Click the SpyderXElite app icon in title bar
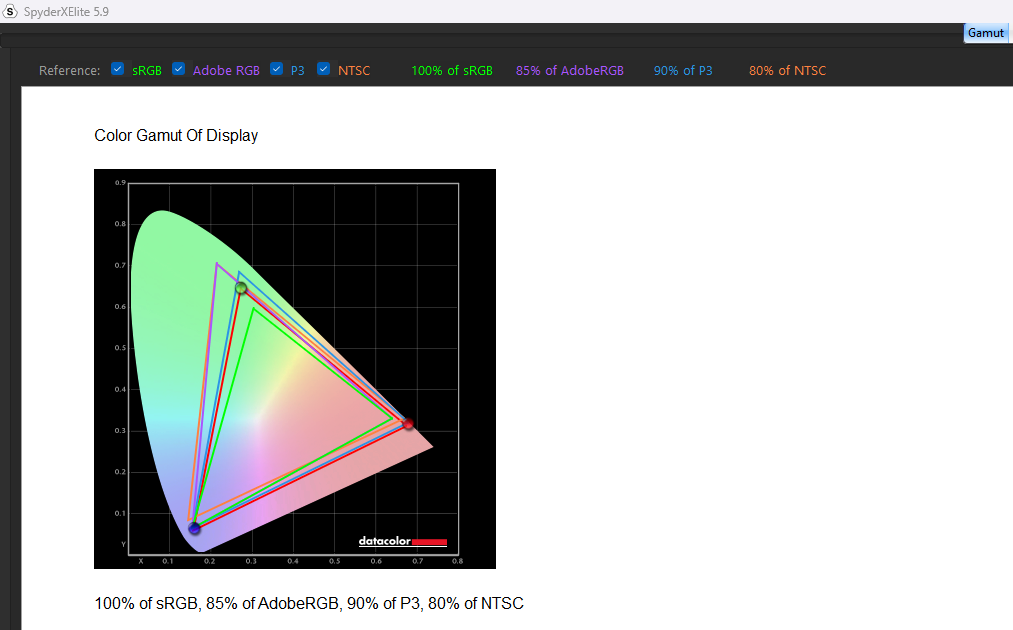The image size is (1013, 630). click(x=11, y=11)
